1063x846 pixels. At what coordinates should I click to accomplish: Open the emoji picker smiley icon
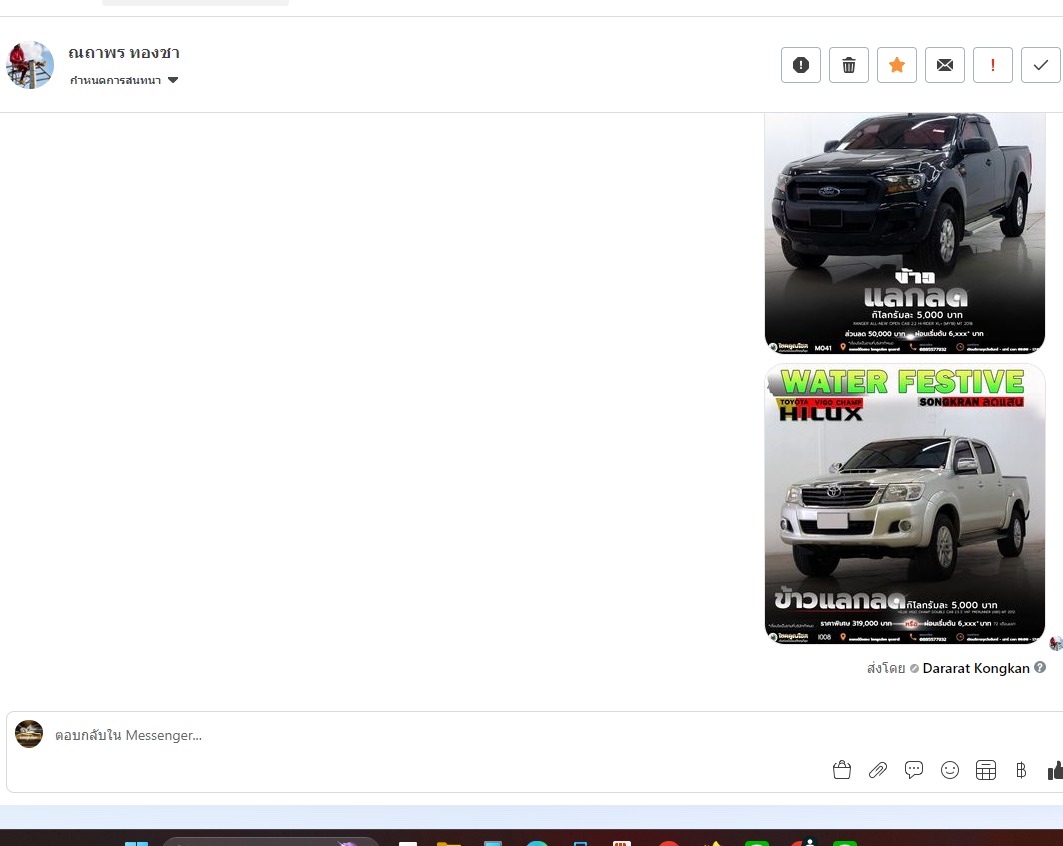click(950, 770)
